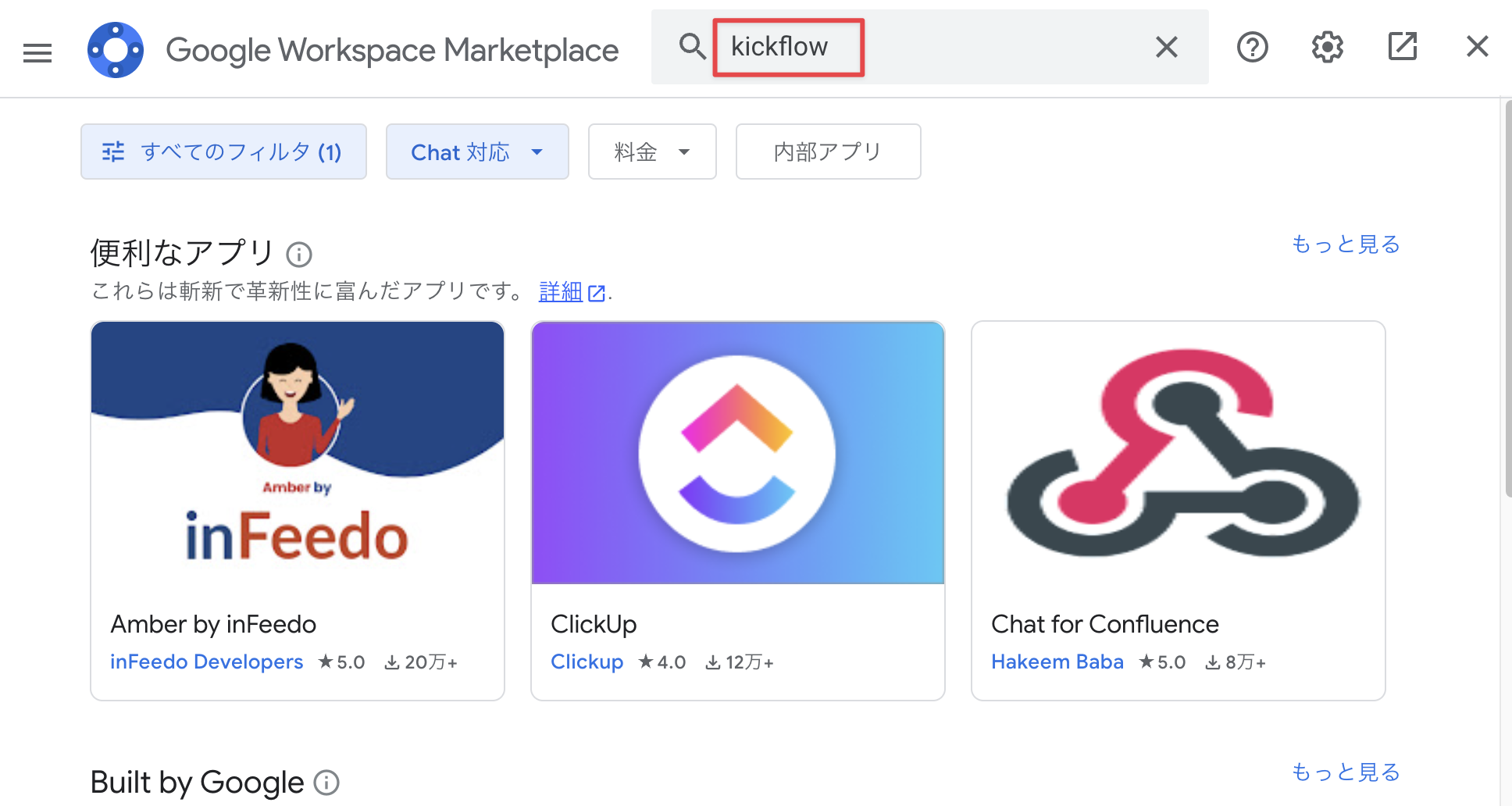The width and height of the screenshot is (1512, 806).
Task: Expand the 料金 dropdown
Action: point(652,152)
